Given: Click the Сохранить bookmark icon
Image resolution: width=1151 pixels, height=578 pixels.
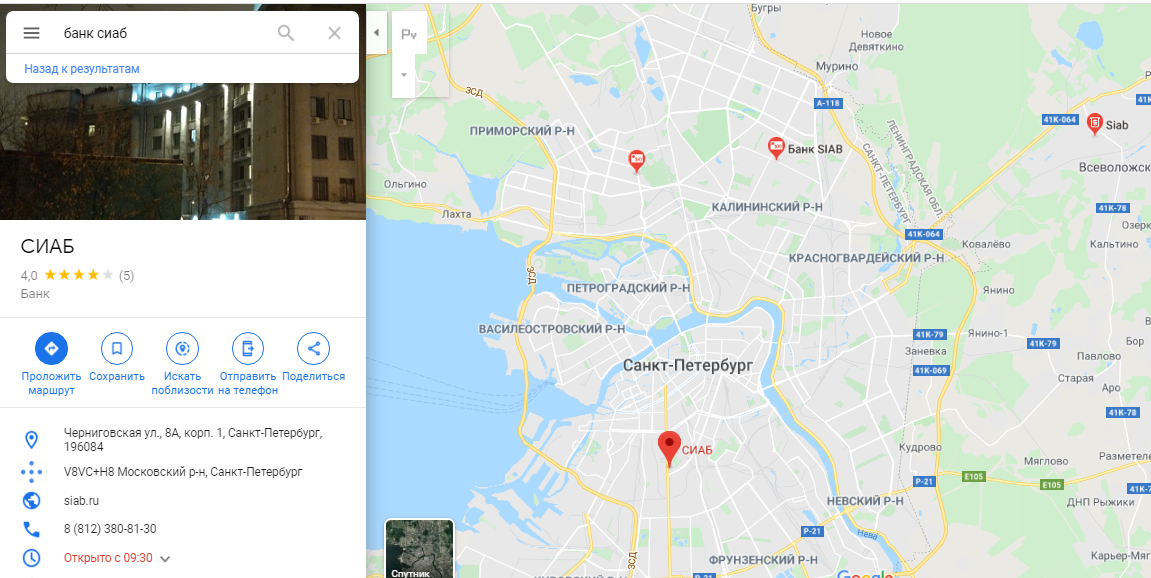Looking at the screenshot, I should coord(117,348).
